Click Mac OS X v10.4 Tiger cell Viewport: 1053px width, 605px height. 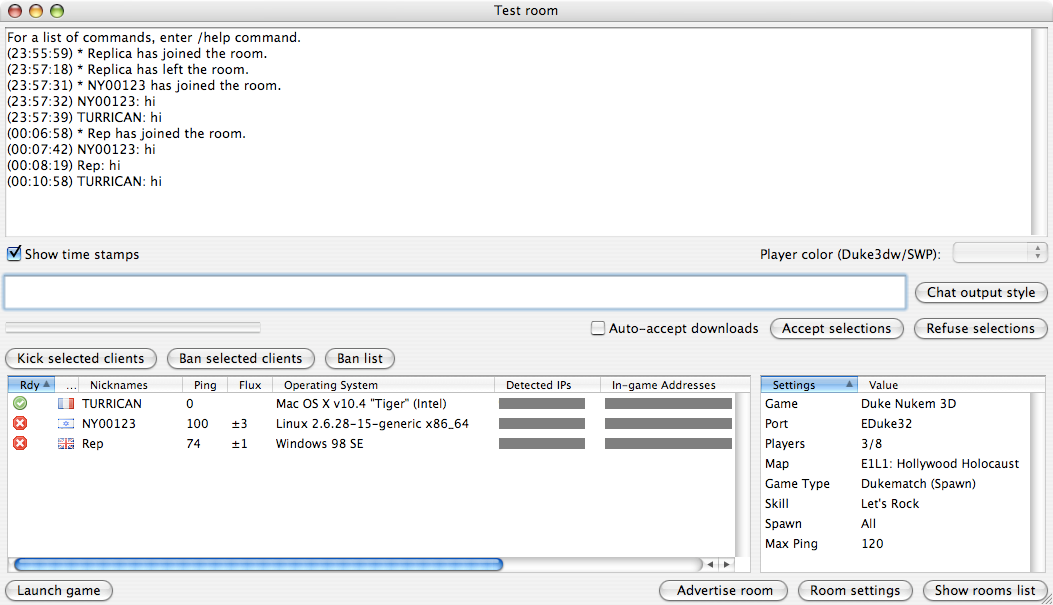[x=361, y=404]
